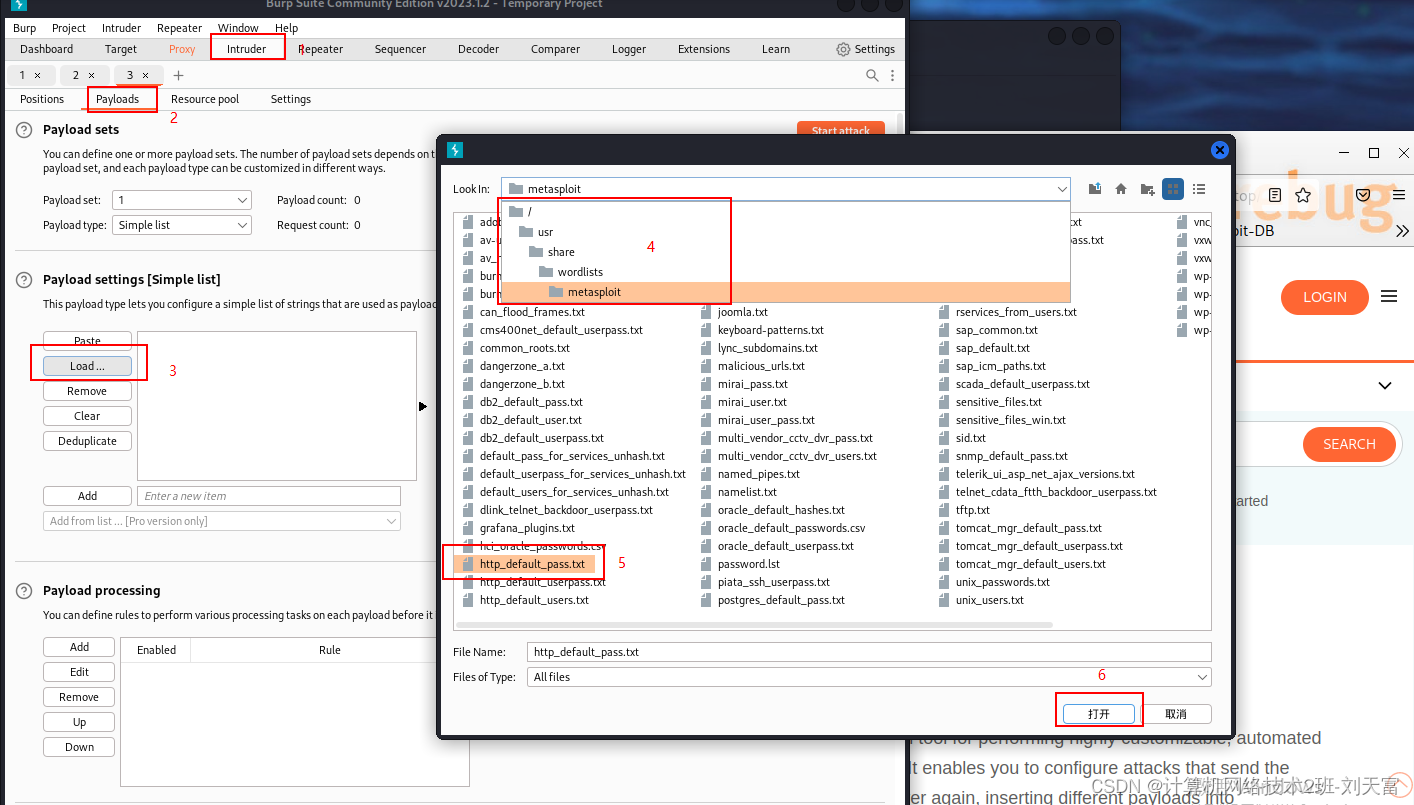Switch to the Proxy tab
Image resolution: width=1414 pixels, height=805 pixels.
click(182, 49)
